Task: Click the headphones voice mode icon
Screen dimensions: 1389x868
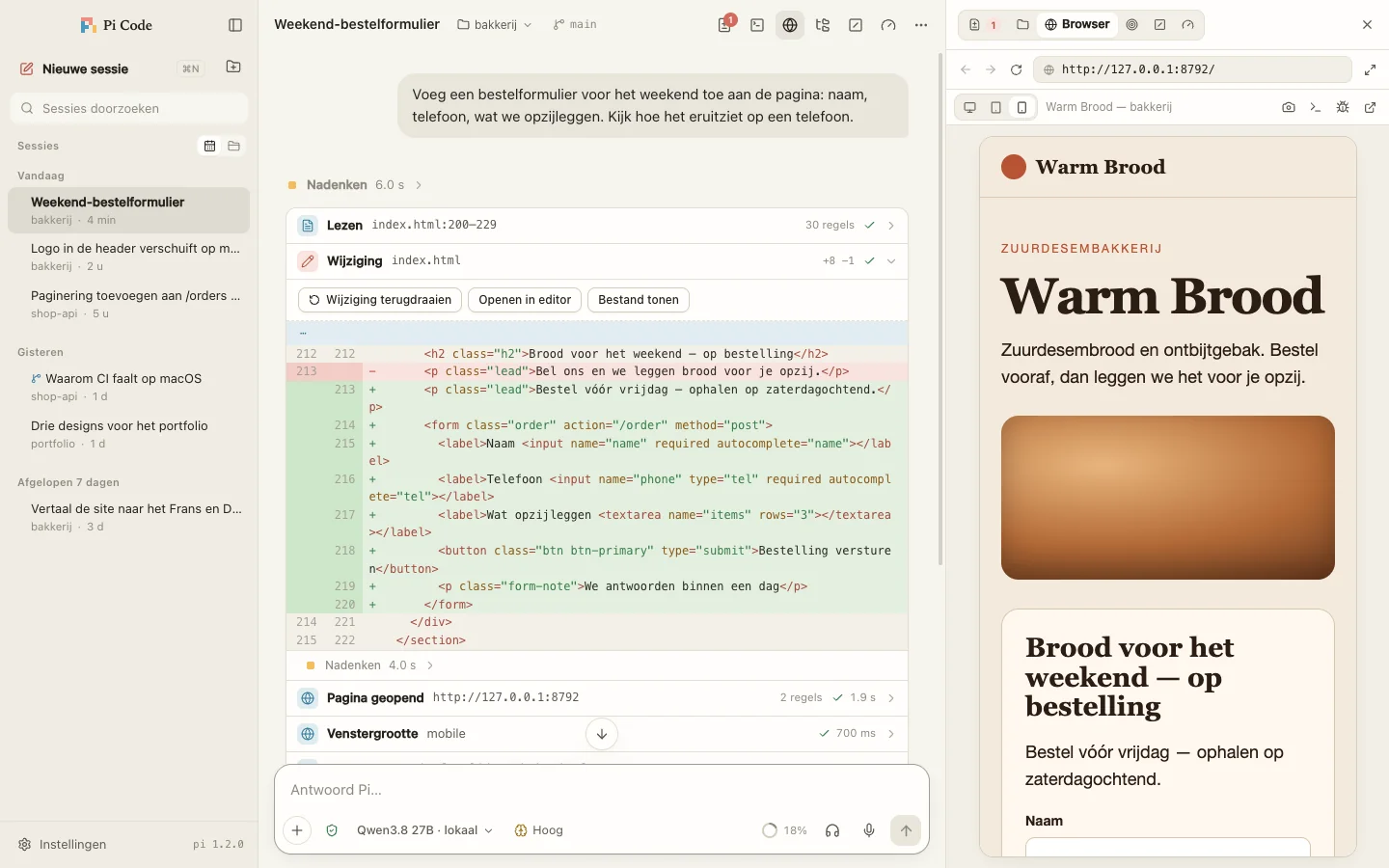Action: pos(832,830)
